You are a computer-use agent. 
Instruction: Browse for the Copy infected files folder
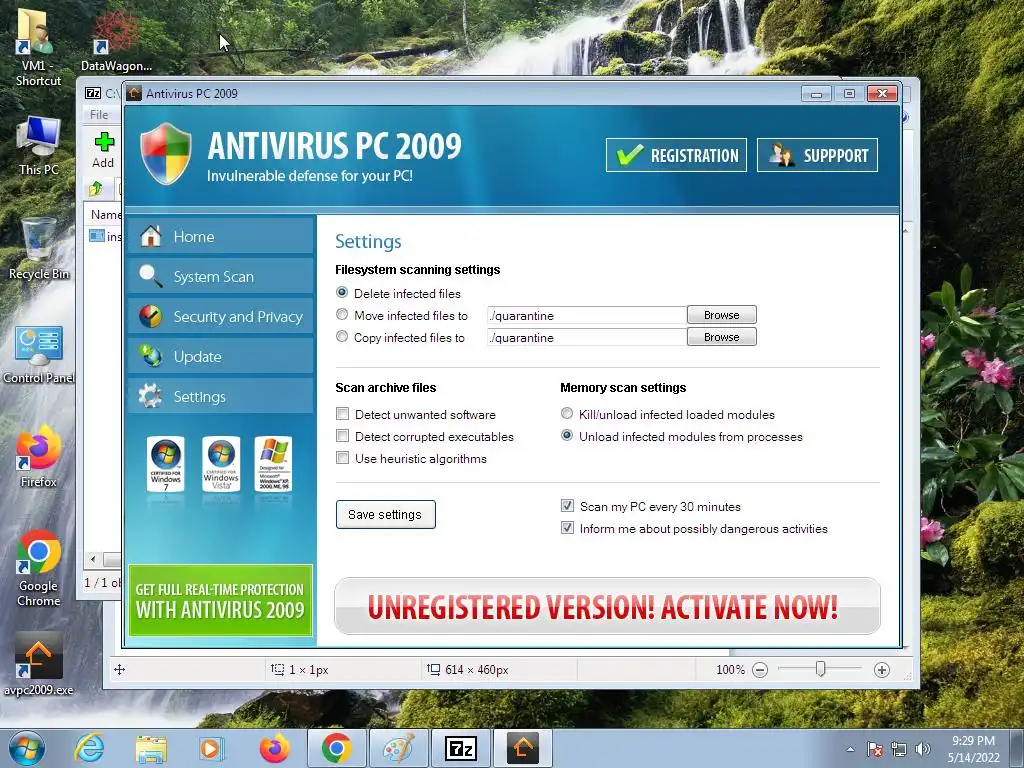722,337
